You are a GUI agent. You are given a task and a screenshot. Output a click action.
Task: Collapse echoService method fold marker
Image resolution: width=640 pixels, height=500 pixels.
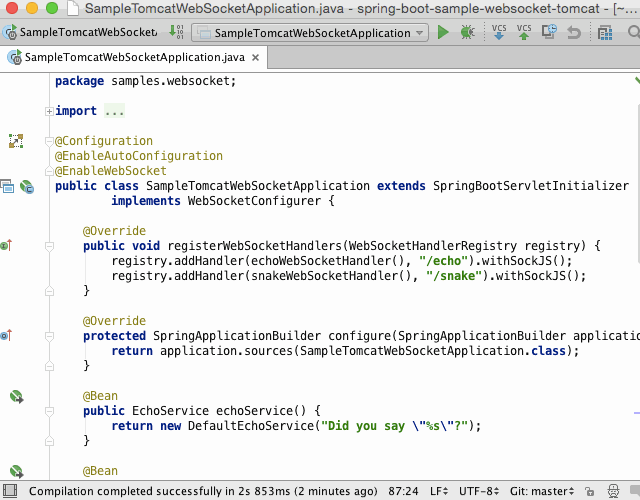pos(49,411)
